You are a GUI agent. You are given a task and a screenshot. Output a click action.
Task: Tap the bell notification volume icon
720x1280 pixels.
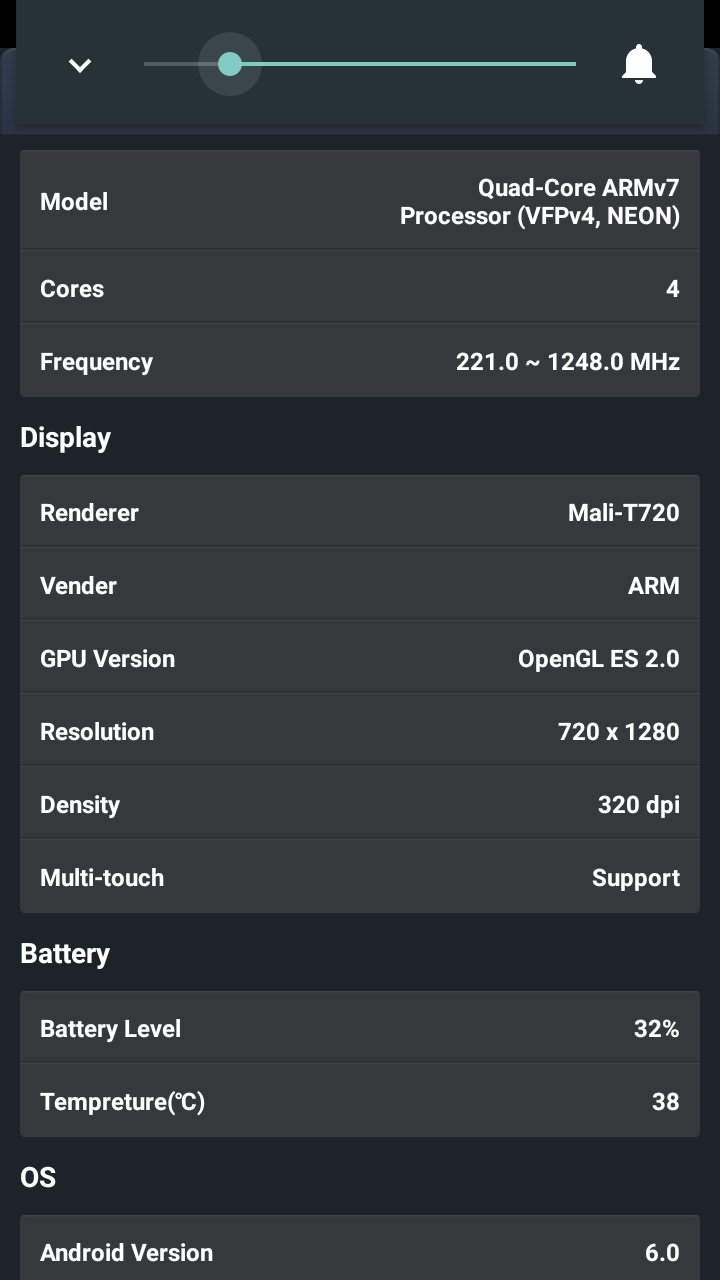point(638,64)
